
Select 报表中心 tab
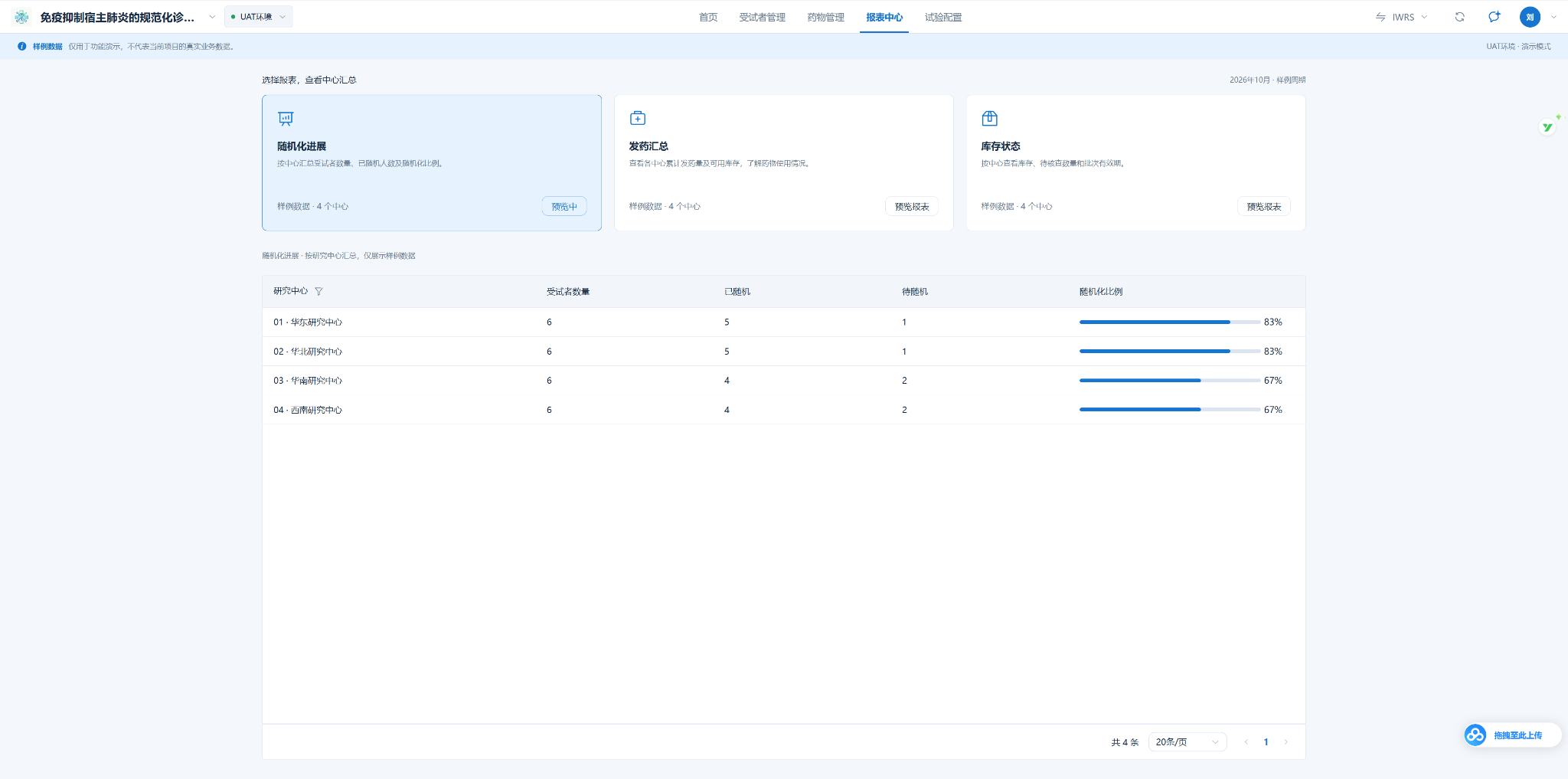pos(884,17)
